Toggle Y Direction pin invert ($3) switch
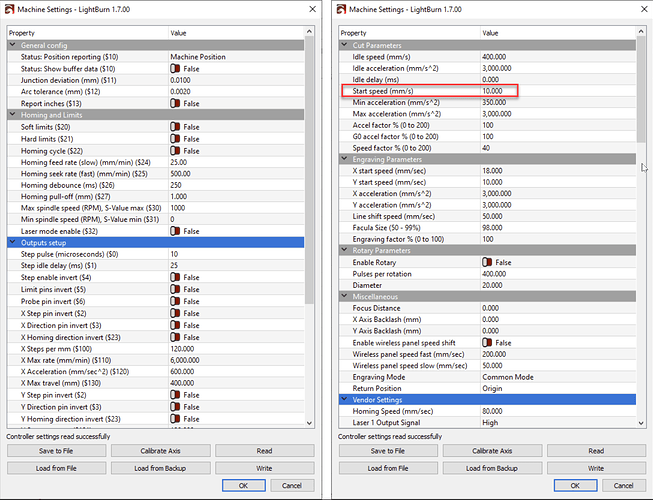 pos(175,407)
